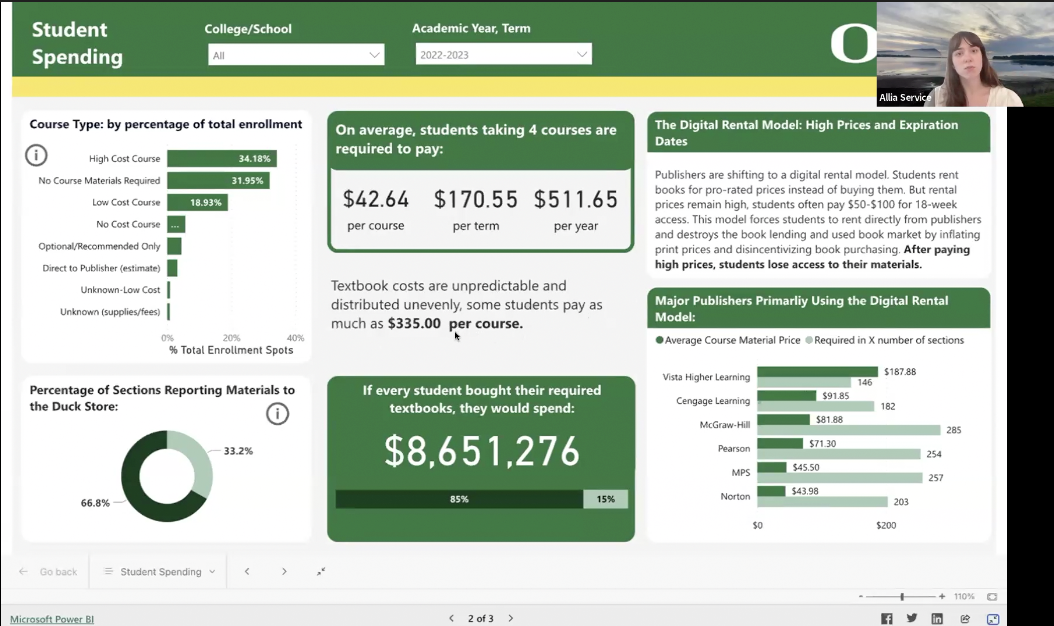Click Required in X number of sections legend
1054x626 pixels.
885,340
